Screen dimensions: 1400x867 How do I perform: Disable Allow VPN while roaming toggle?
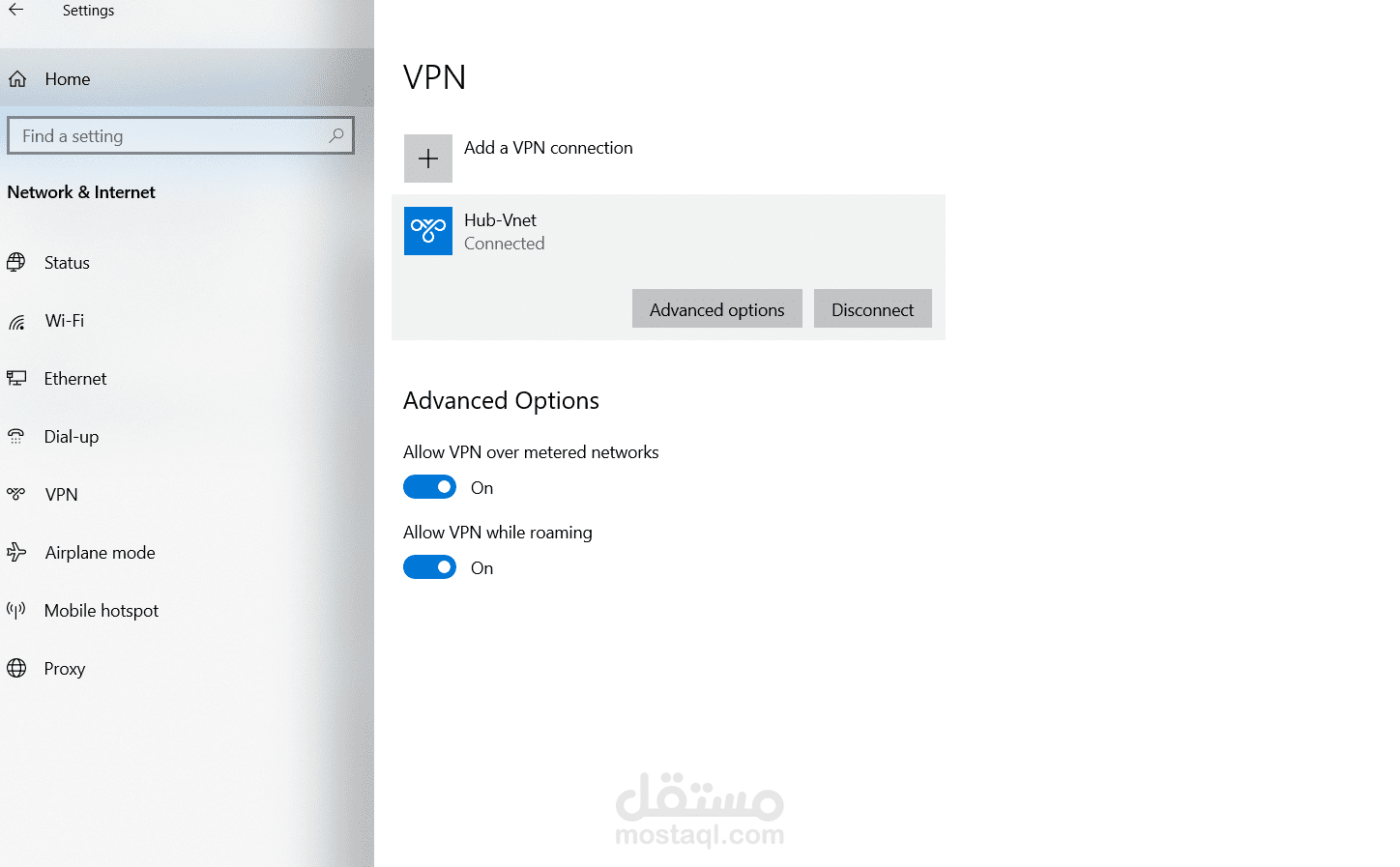pyautogui.click(x=429, y=567)
